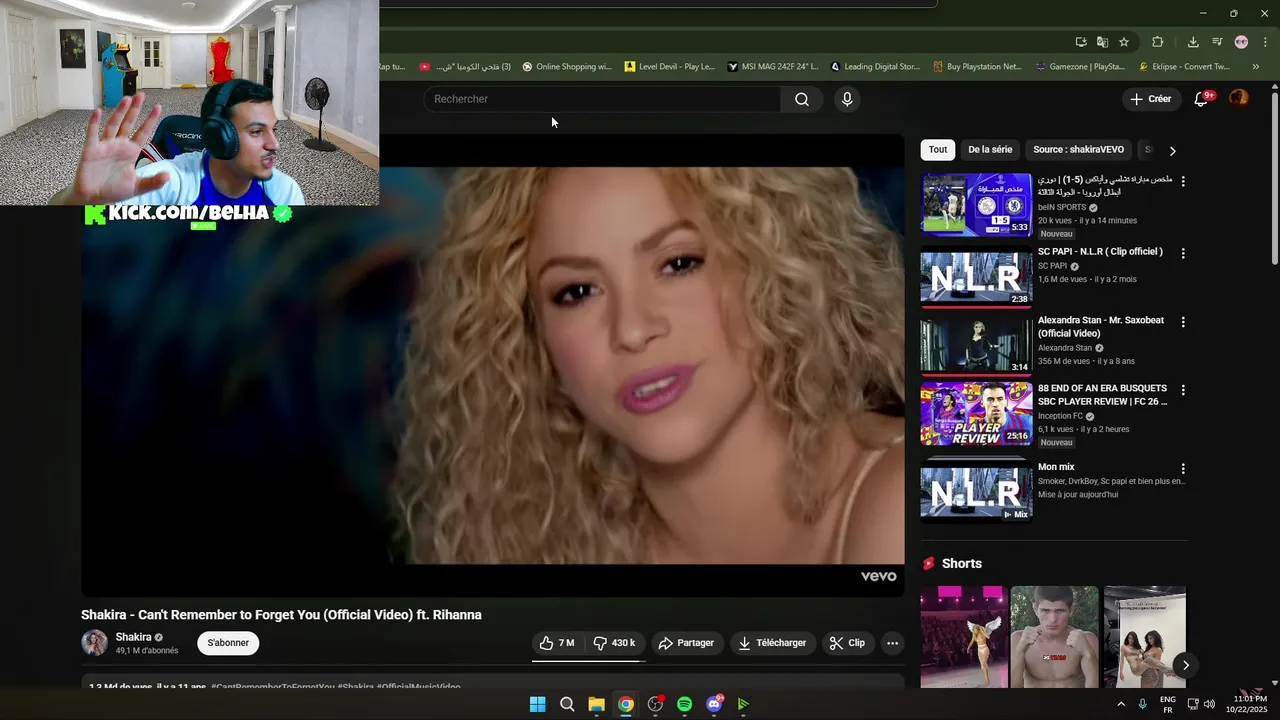Click the Shakira video player
This screenshot has width=1280, height=720.
pyautogui.click(x=493, y=365)
